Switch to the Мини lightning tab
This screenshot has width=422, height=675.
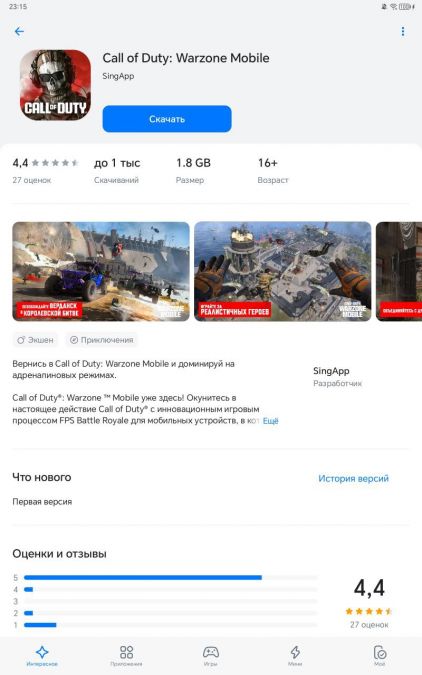[295, 656]
